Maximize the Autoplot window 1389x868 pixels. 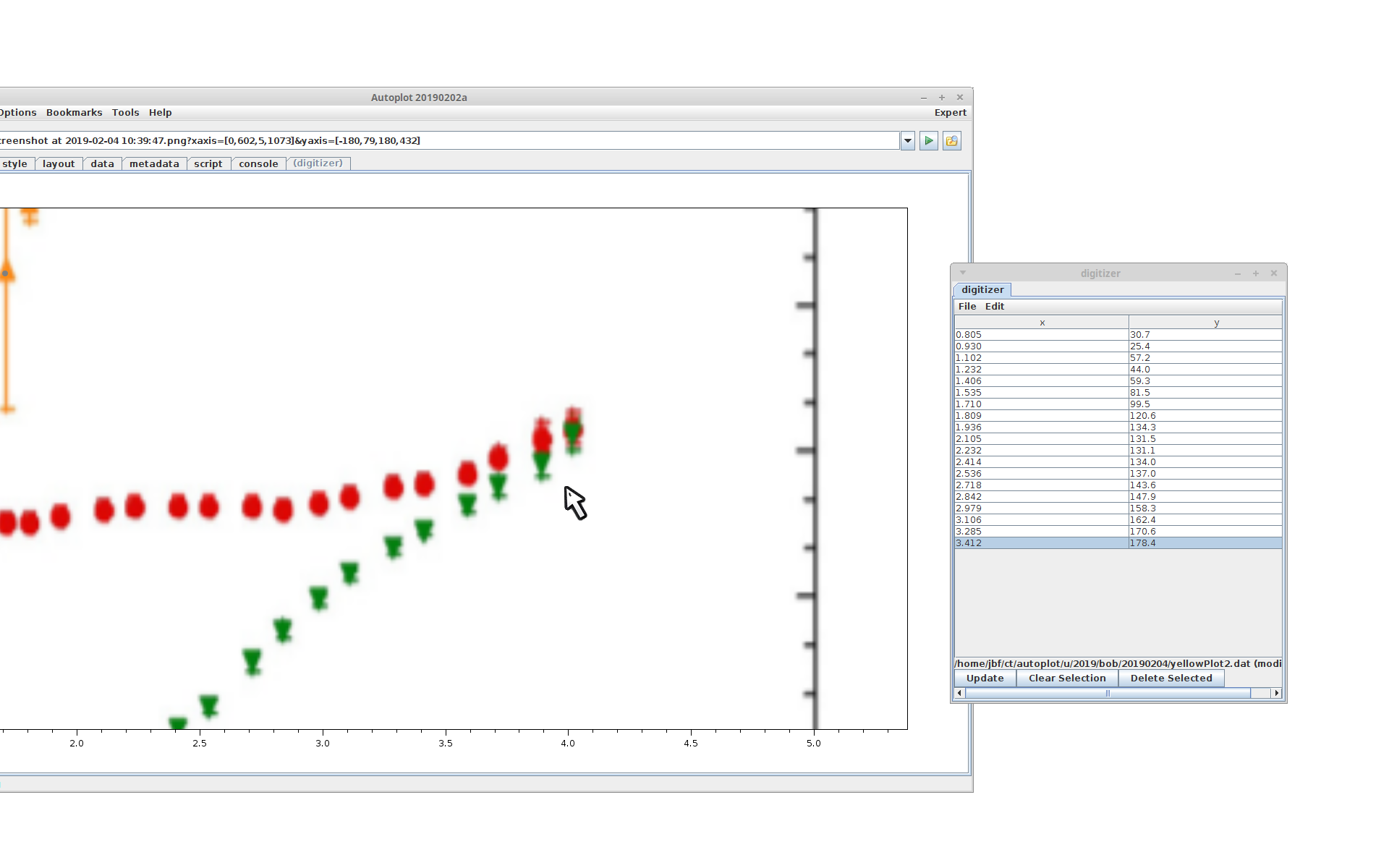click(x=942, y=98)
